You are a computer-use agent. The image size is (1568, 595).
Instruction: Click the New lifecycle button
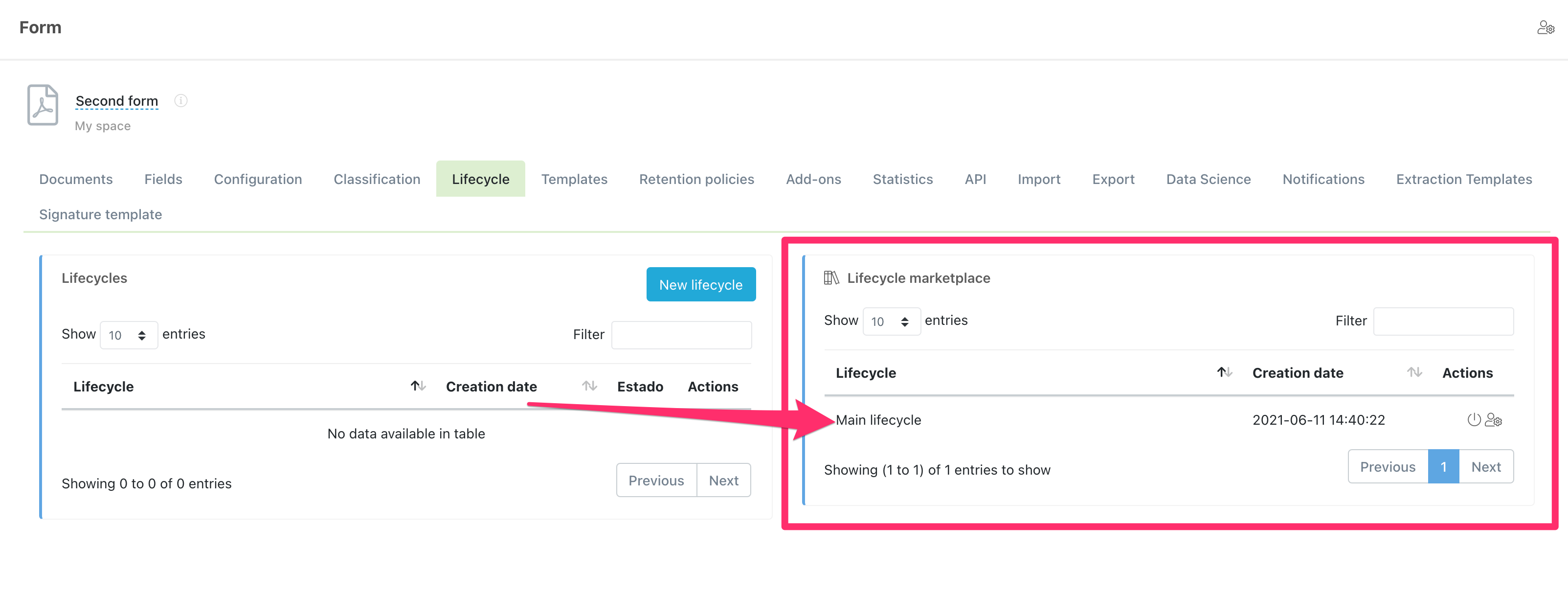coord(700,284)
